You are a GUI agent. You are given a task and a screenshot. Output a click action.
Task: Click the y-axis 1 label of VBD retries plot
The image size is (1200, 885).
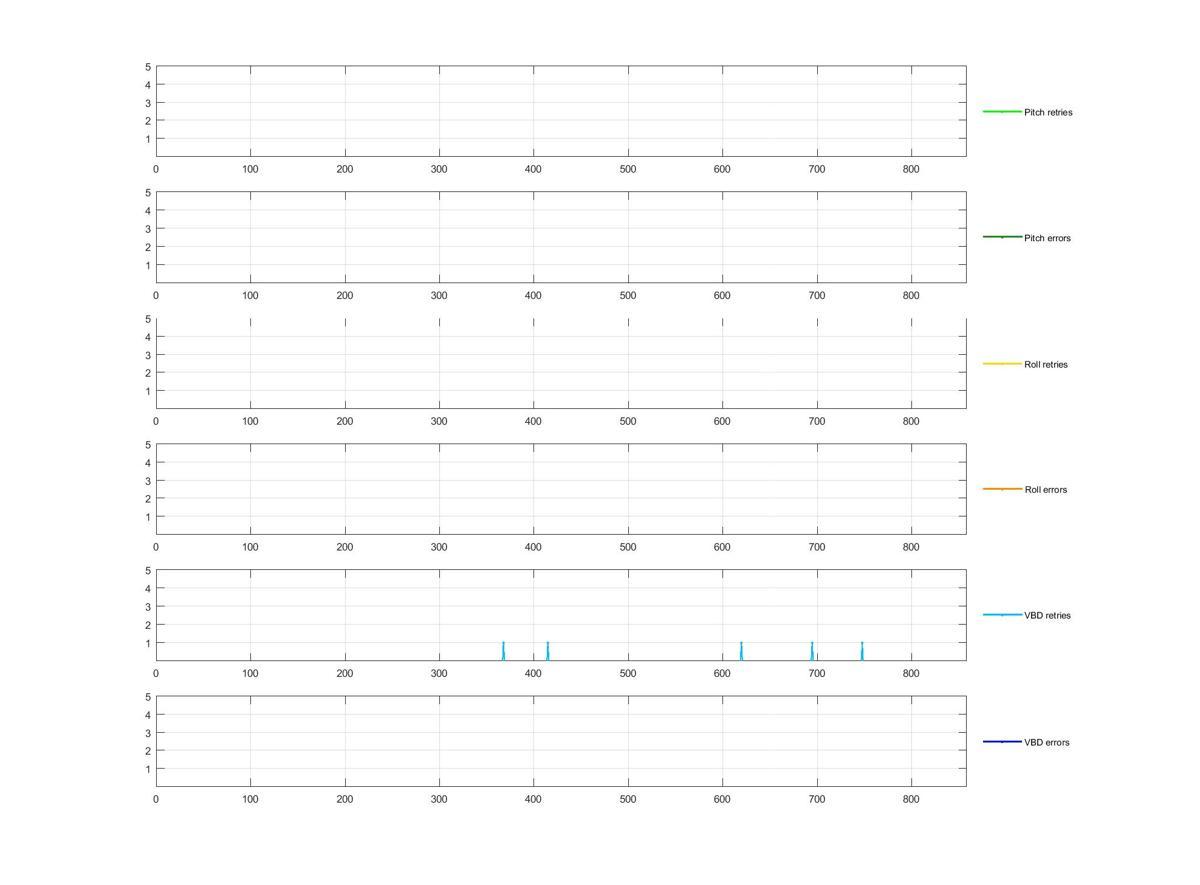(x=147, y=643)
